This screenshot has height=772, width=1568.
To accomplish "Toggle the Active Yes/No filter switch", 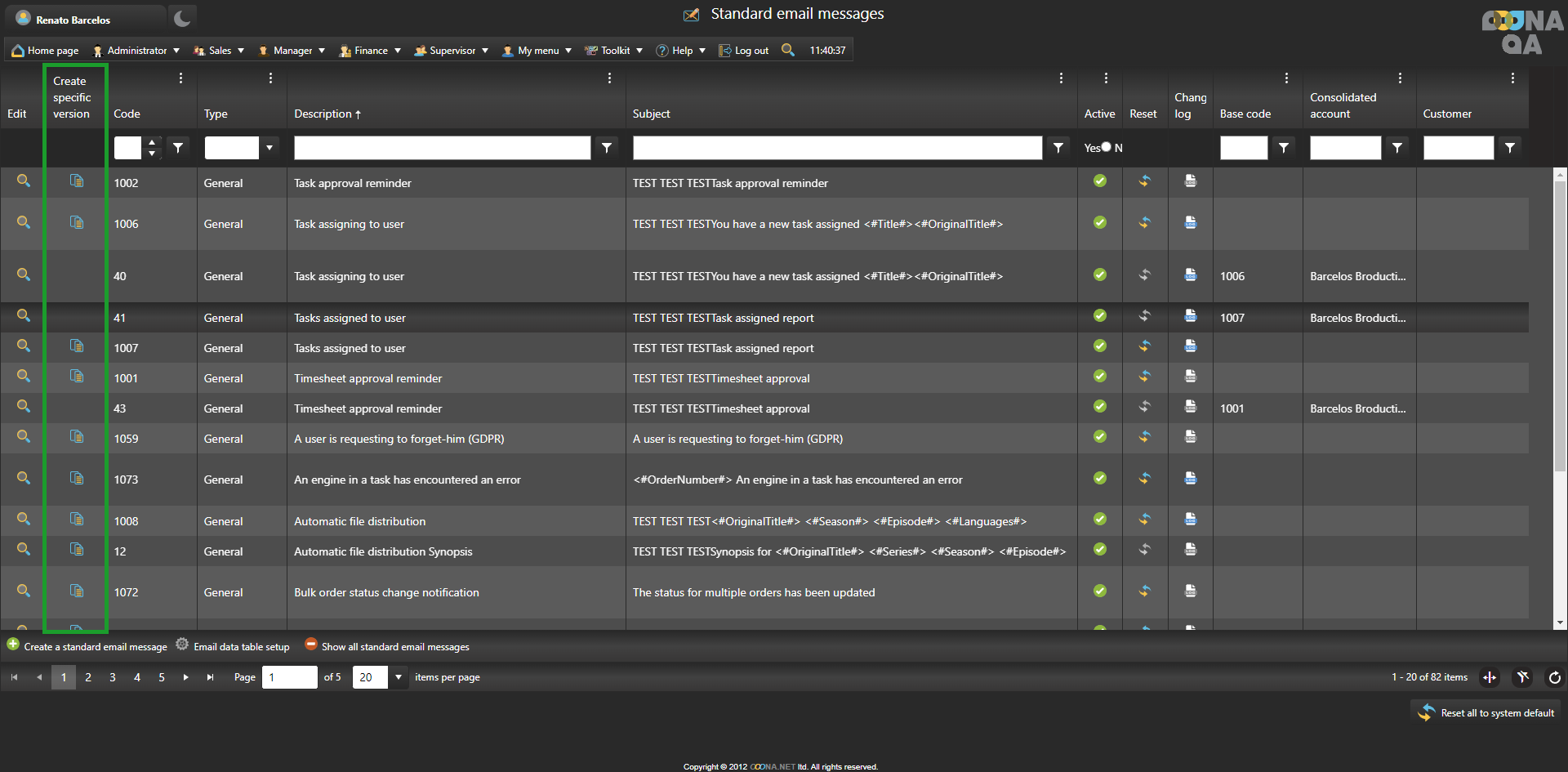I will point(1105,148).
